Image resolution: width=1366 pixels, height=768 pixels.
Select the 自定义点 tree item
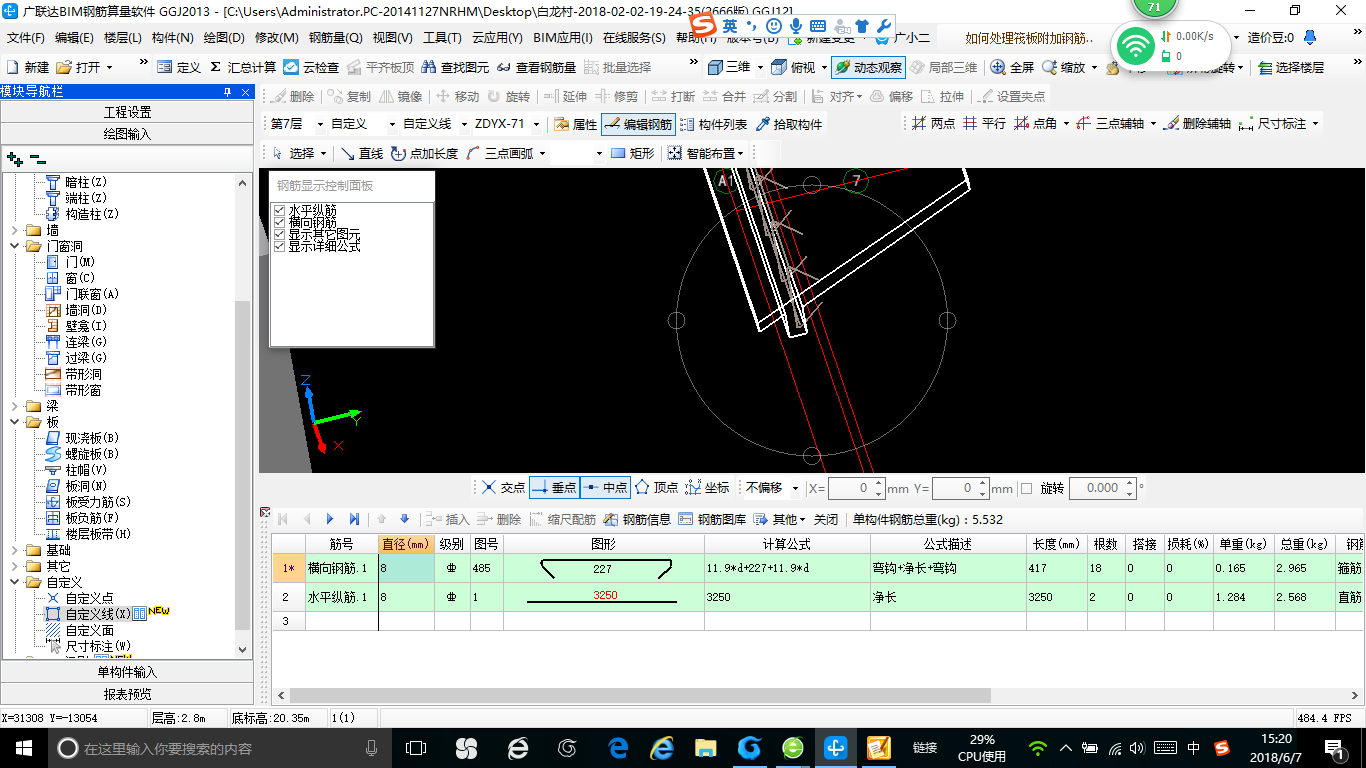click(x=90, y=598)
